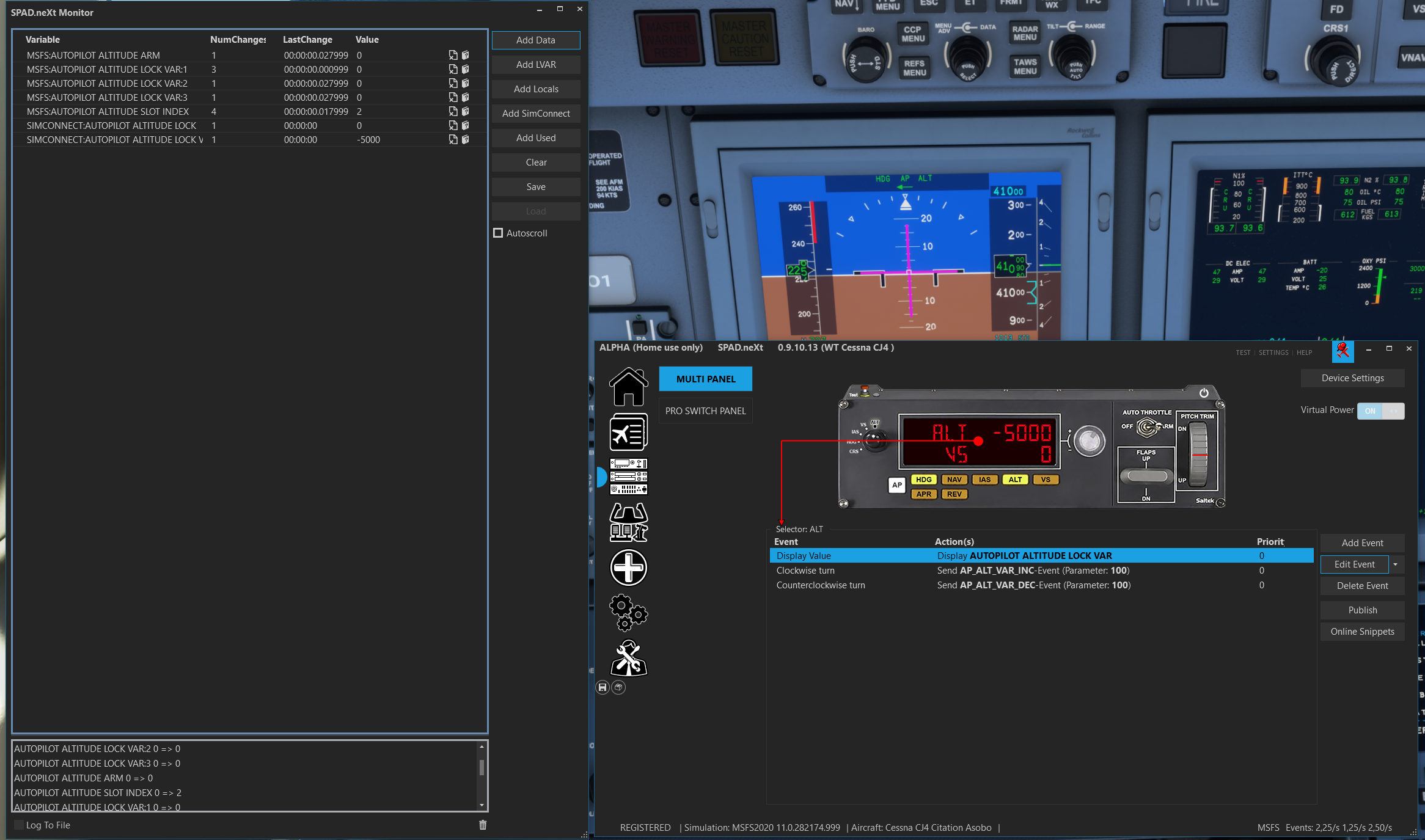Click the Add SimConnect button
The width and height of the screenshot is (1425, 840).
point(536,114)
